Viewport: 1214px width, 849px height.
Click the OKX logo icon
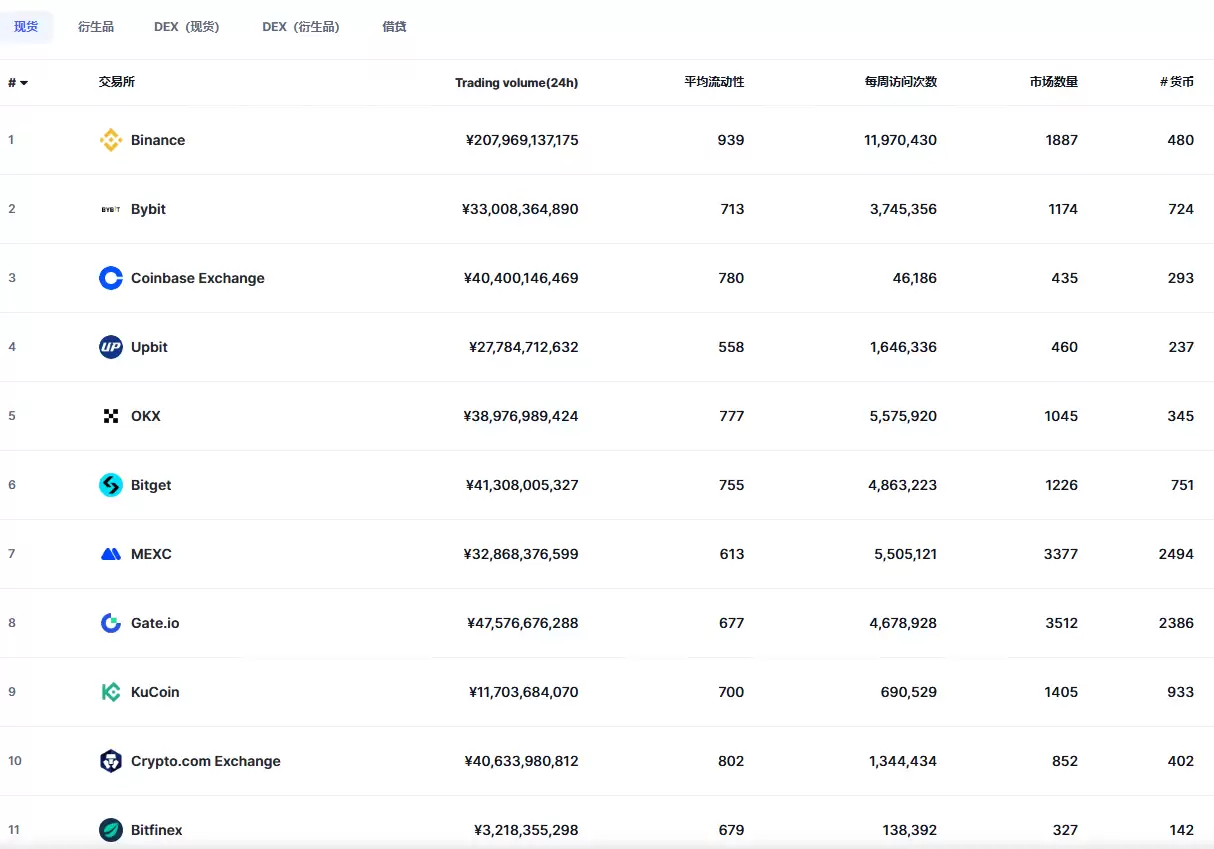[x=111, y=416]
